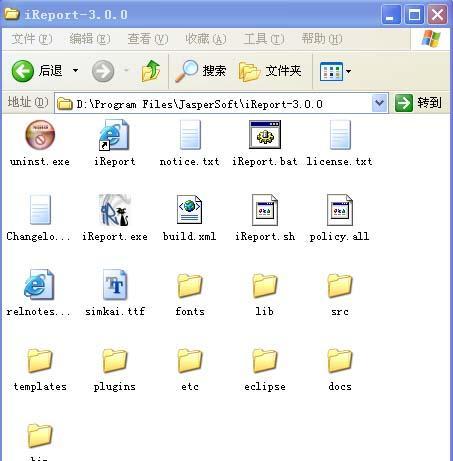Image resolution: width=453 pixels, height=461 pixels.
Task: Open the Back button history dropdown arrow
Action: pos(76,71)
